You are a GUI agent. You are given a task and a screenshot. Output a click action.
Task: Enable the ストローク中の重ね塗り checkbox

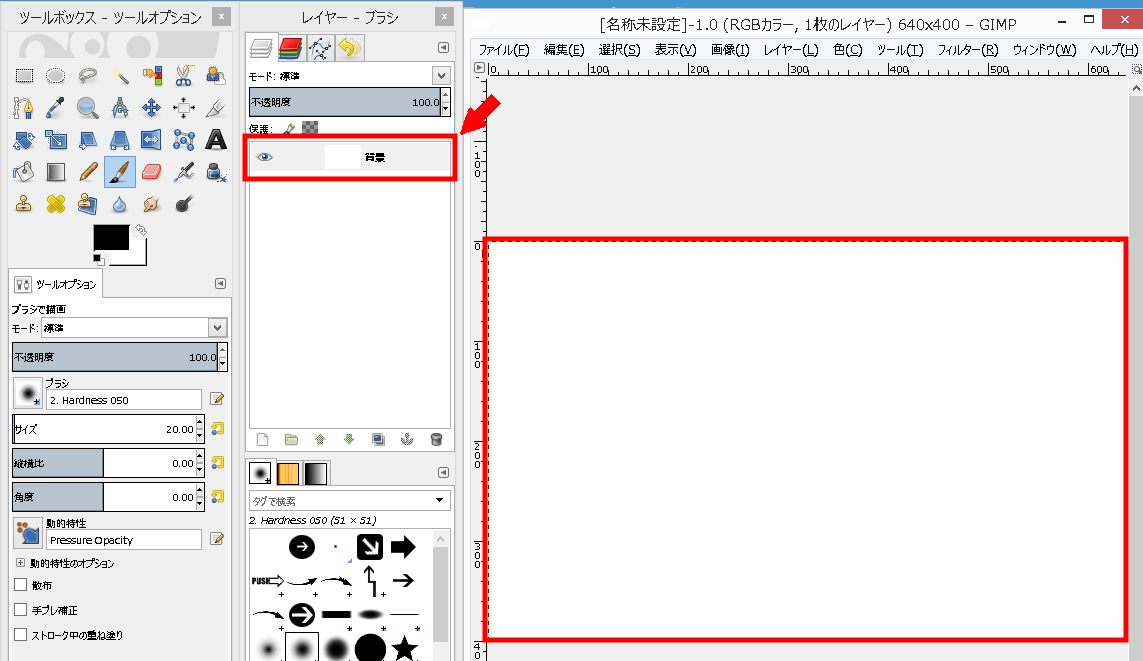click(20, 634)
